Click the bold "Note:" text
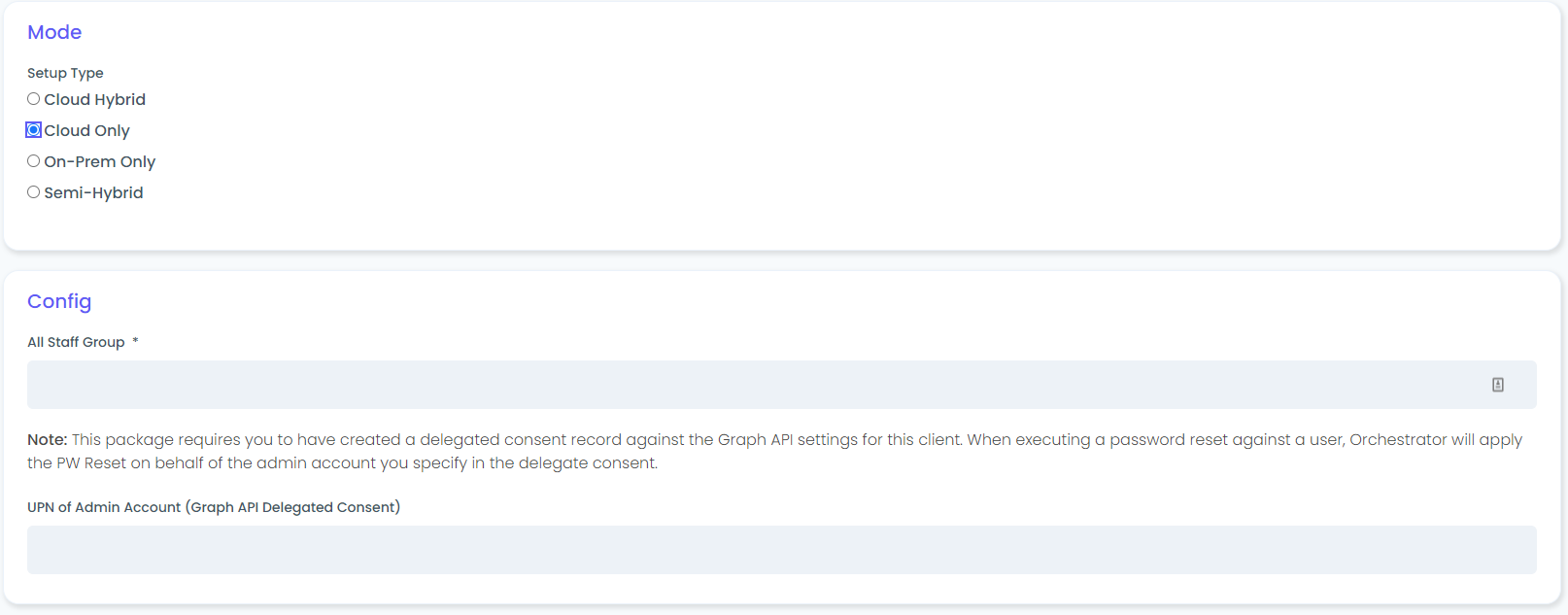Screen dimensions: 1568x615 coord(47,440)
